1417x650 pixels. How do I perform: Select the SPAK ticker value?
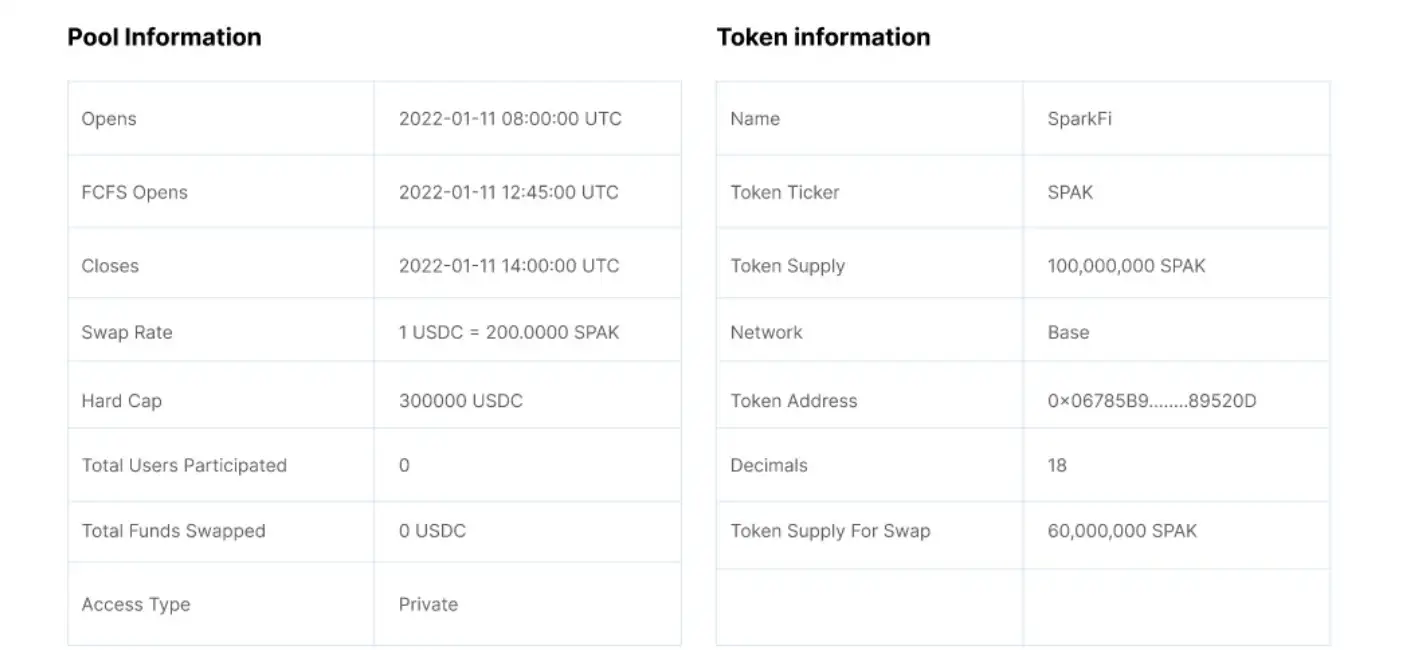(x=1070, y=192)
